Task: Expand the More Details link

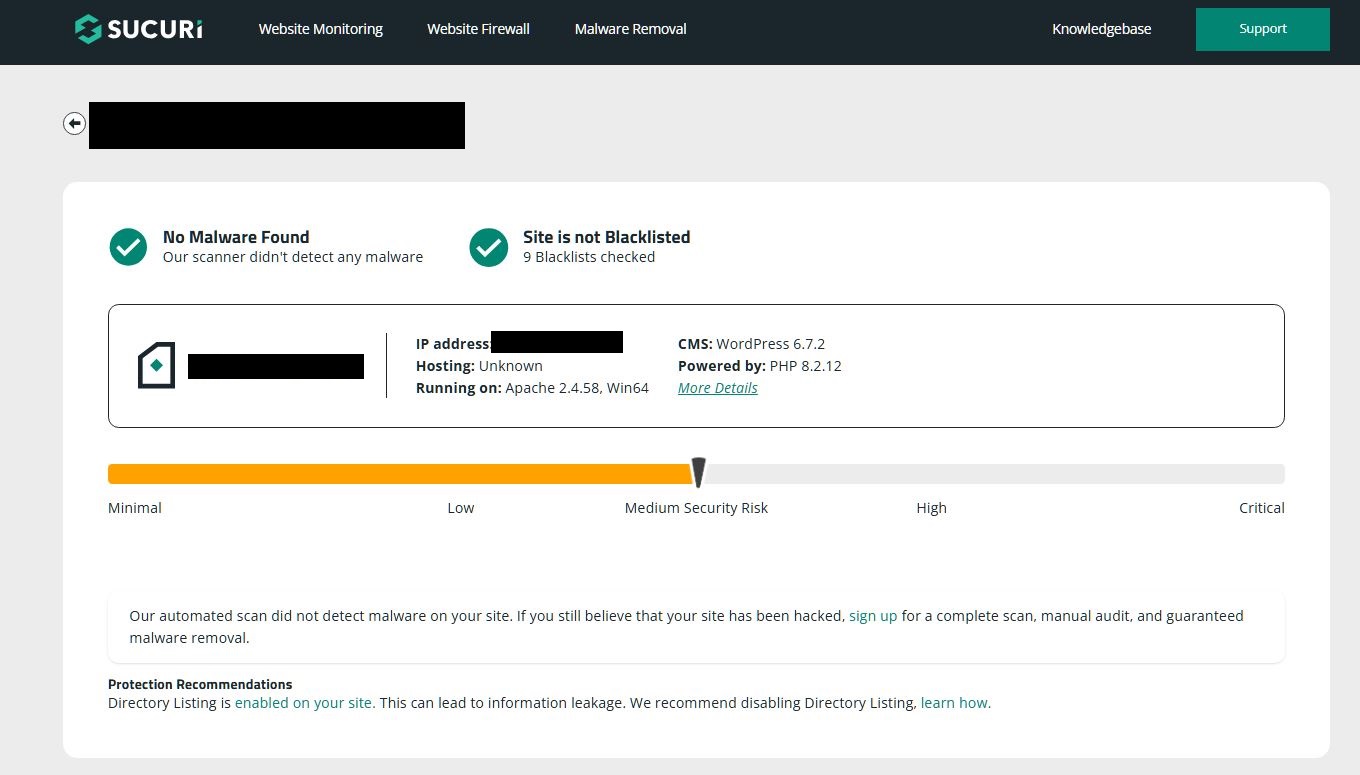Action: 717,388
